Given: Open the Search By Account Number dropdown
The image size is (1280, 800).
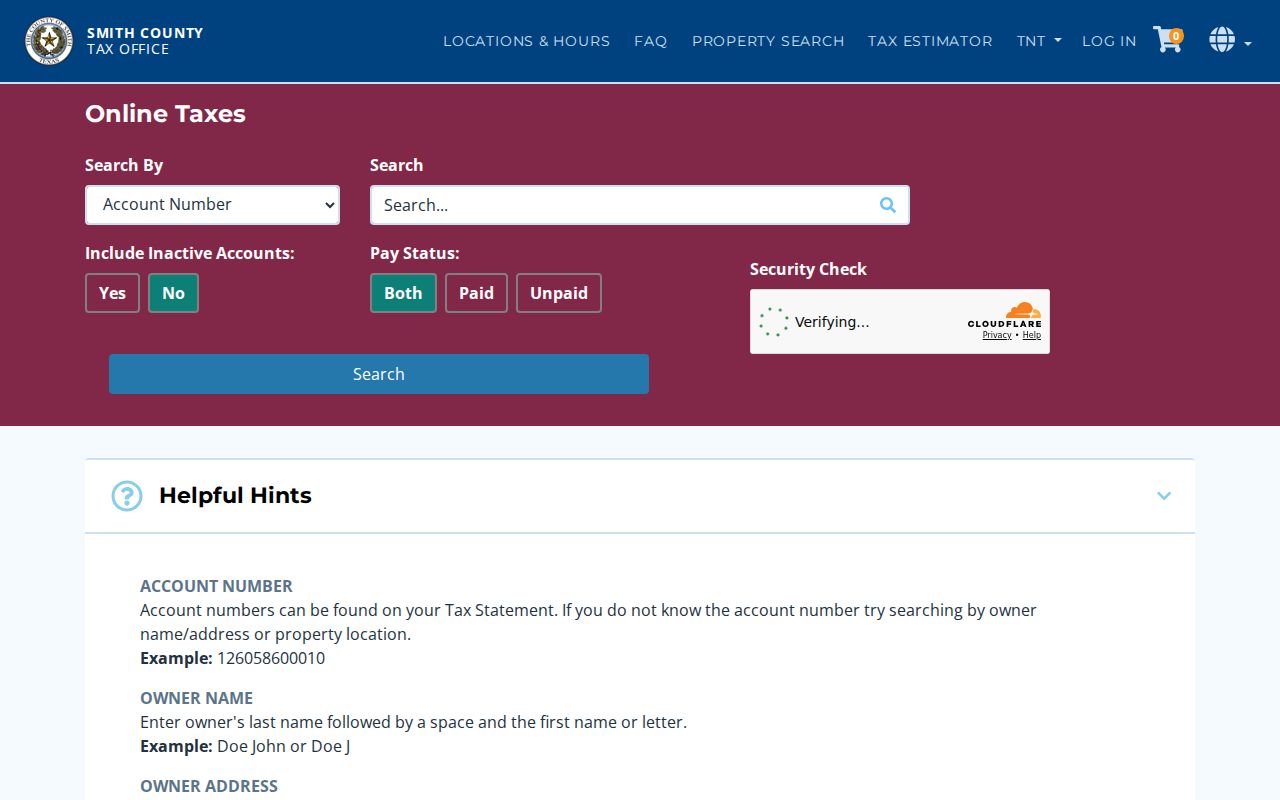Looking at the screenshot, I should (x=212, y=205).
